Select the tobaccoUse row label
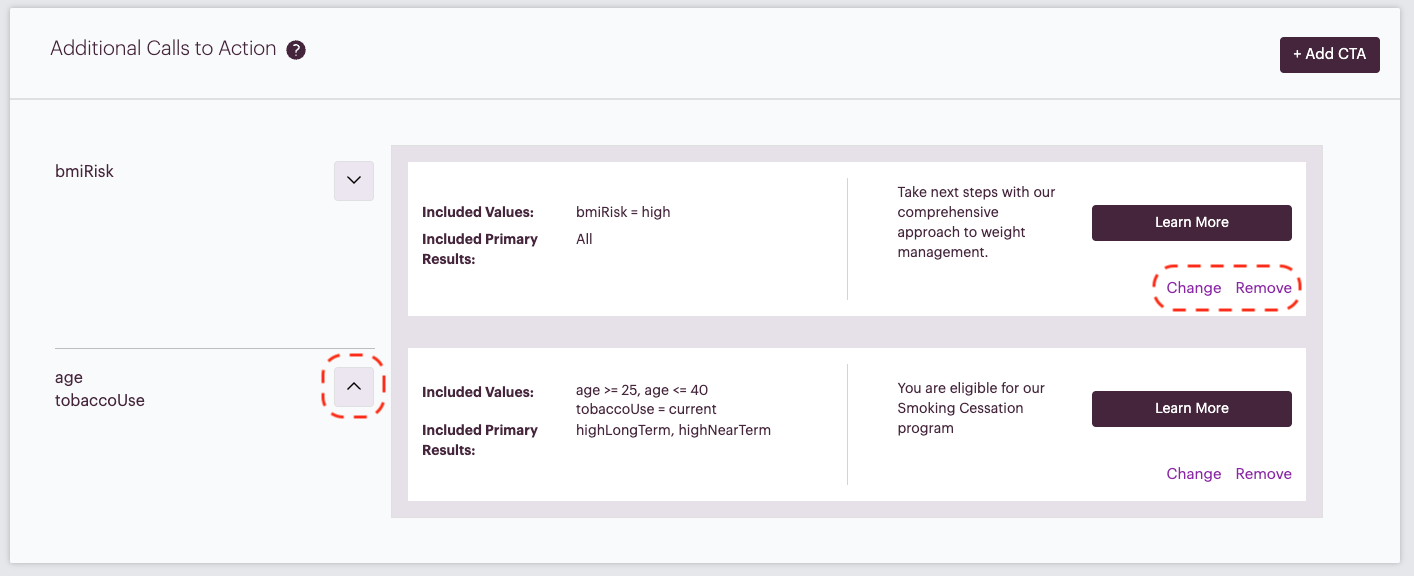 99,400
